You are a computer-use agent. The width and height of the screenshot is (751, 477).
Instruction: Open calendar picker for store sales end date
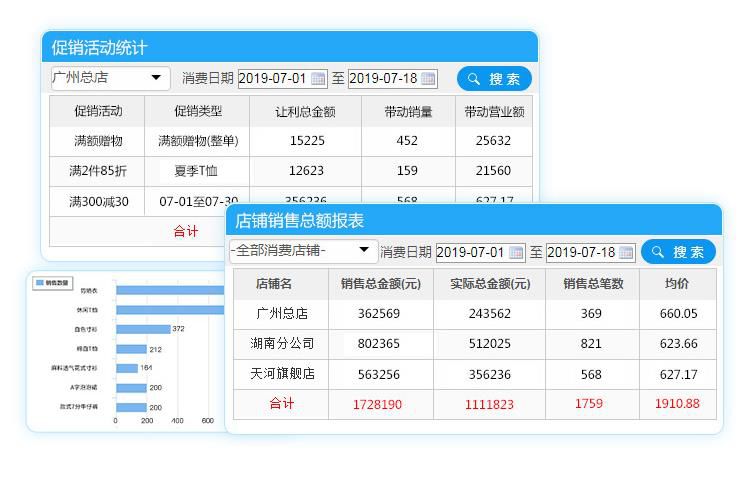point(626,252)
